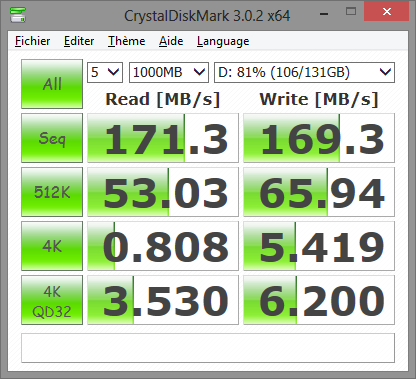This screenshot has height=379, width=416.
Task: Start the 4K QD32 test
Action: coord(52,300)
